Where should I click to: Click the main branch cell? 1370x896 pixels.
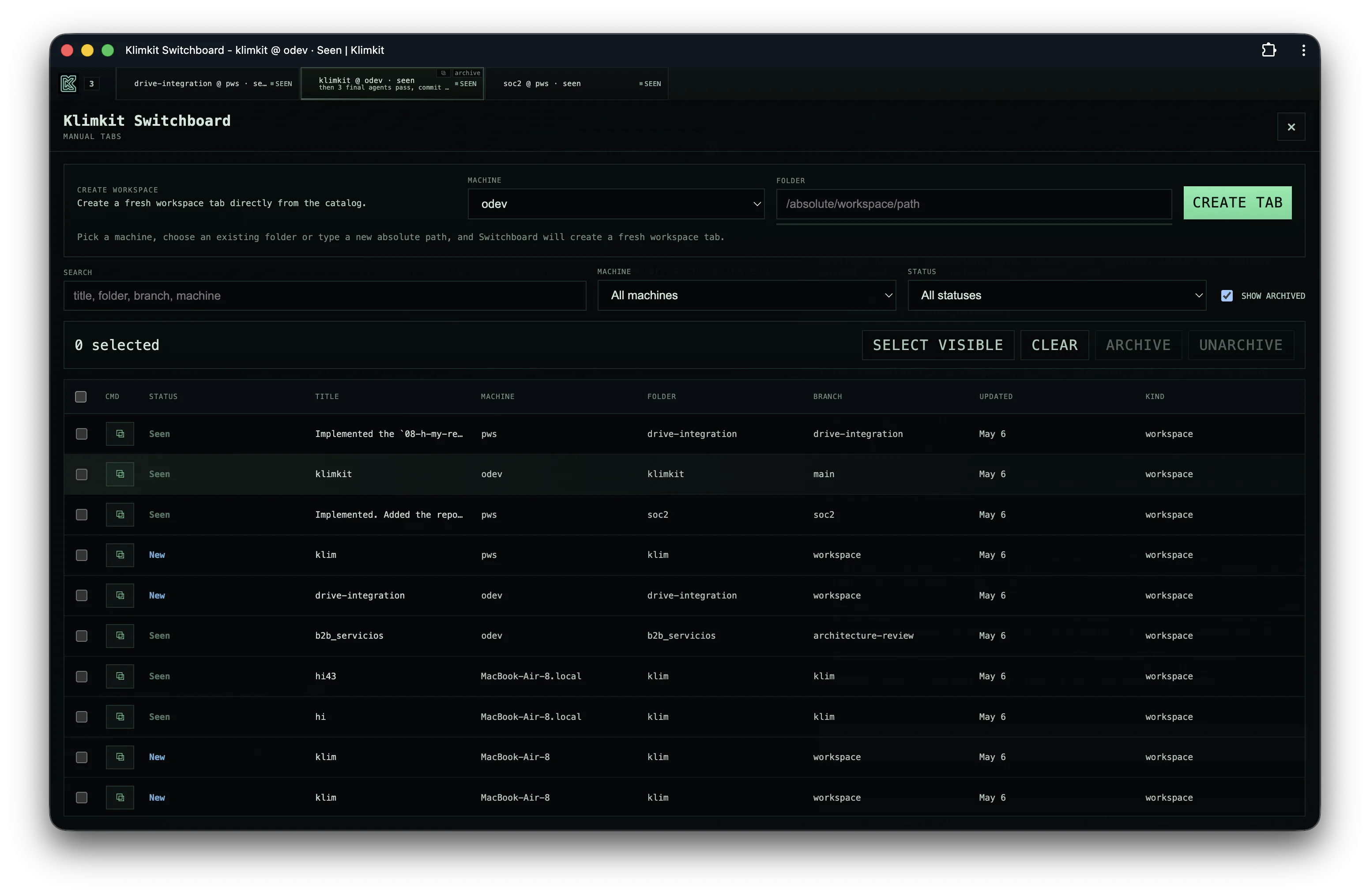(x=823, y=474)
